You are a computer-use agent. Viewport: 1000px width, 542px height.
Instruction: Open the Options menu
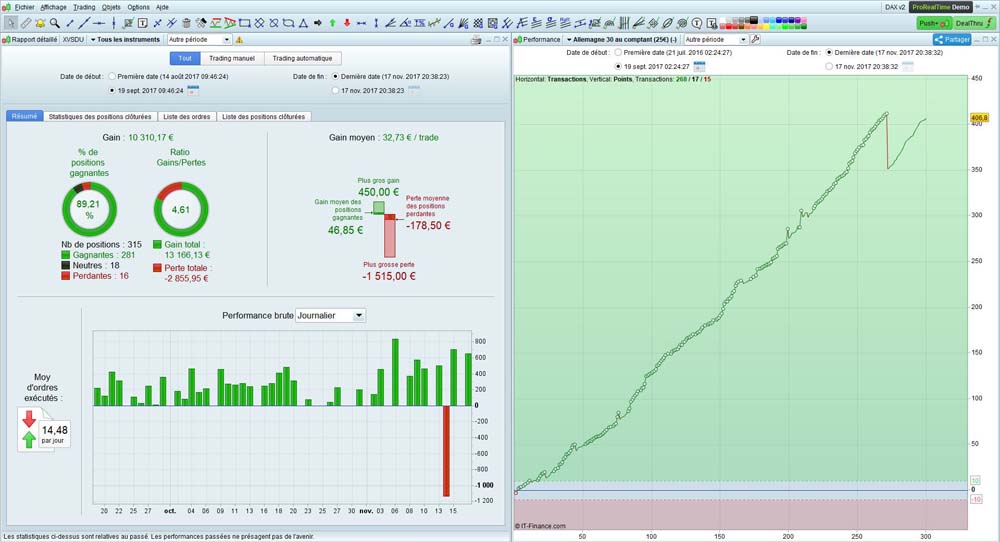(x=138, y=7)
